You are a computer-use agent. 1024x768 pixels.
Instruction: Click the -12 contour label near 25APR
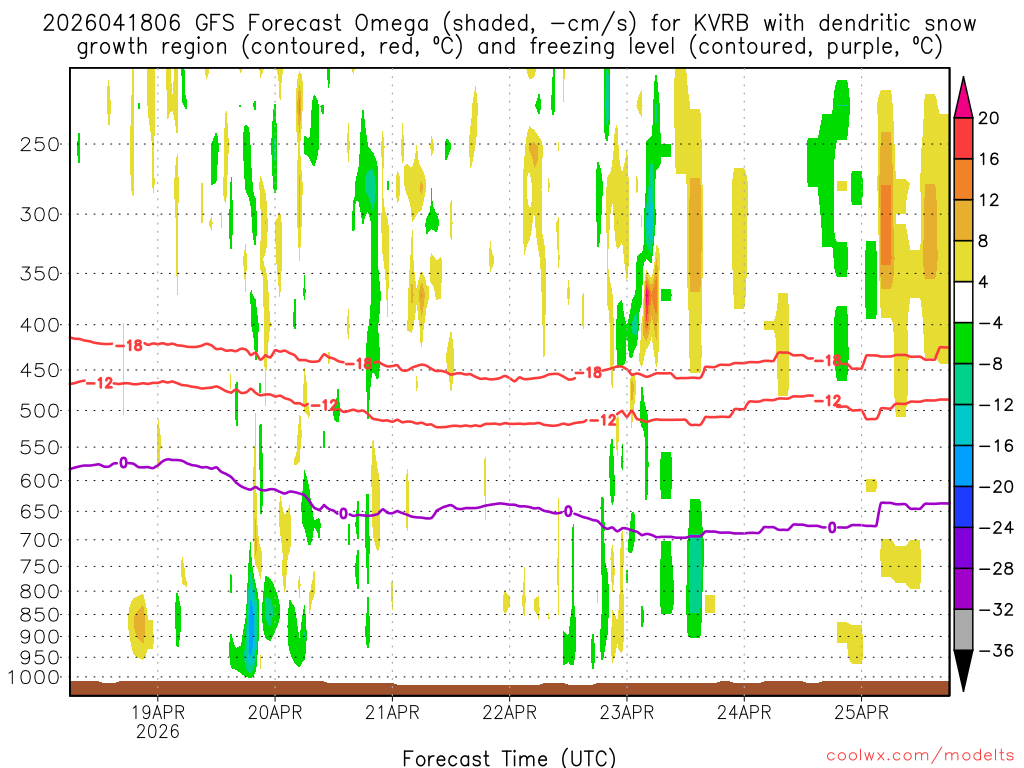pyautogui.click(x=827, y=400)
